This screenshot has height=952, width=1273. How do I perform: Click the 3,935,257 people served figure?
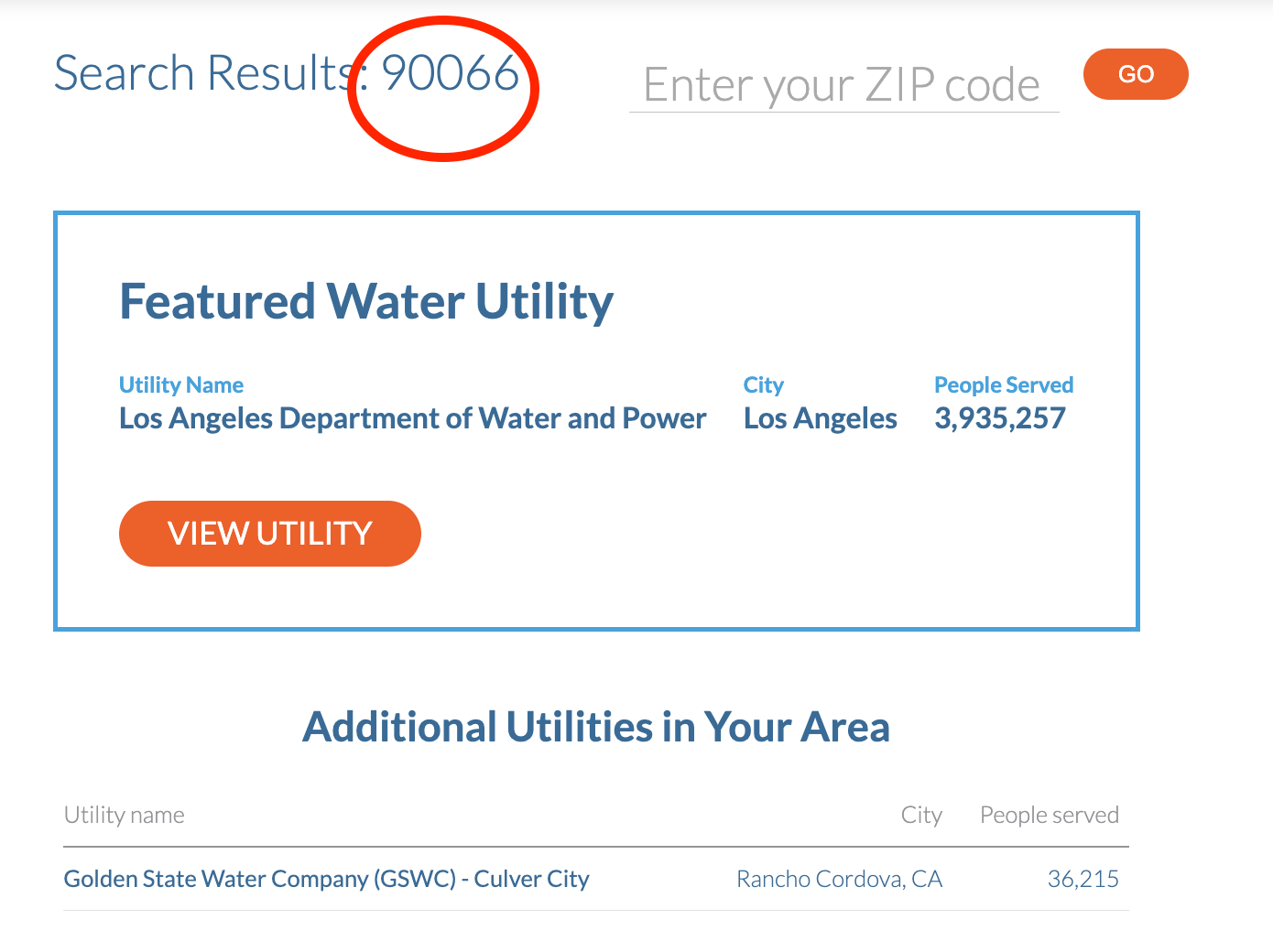coord(1000,418)
